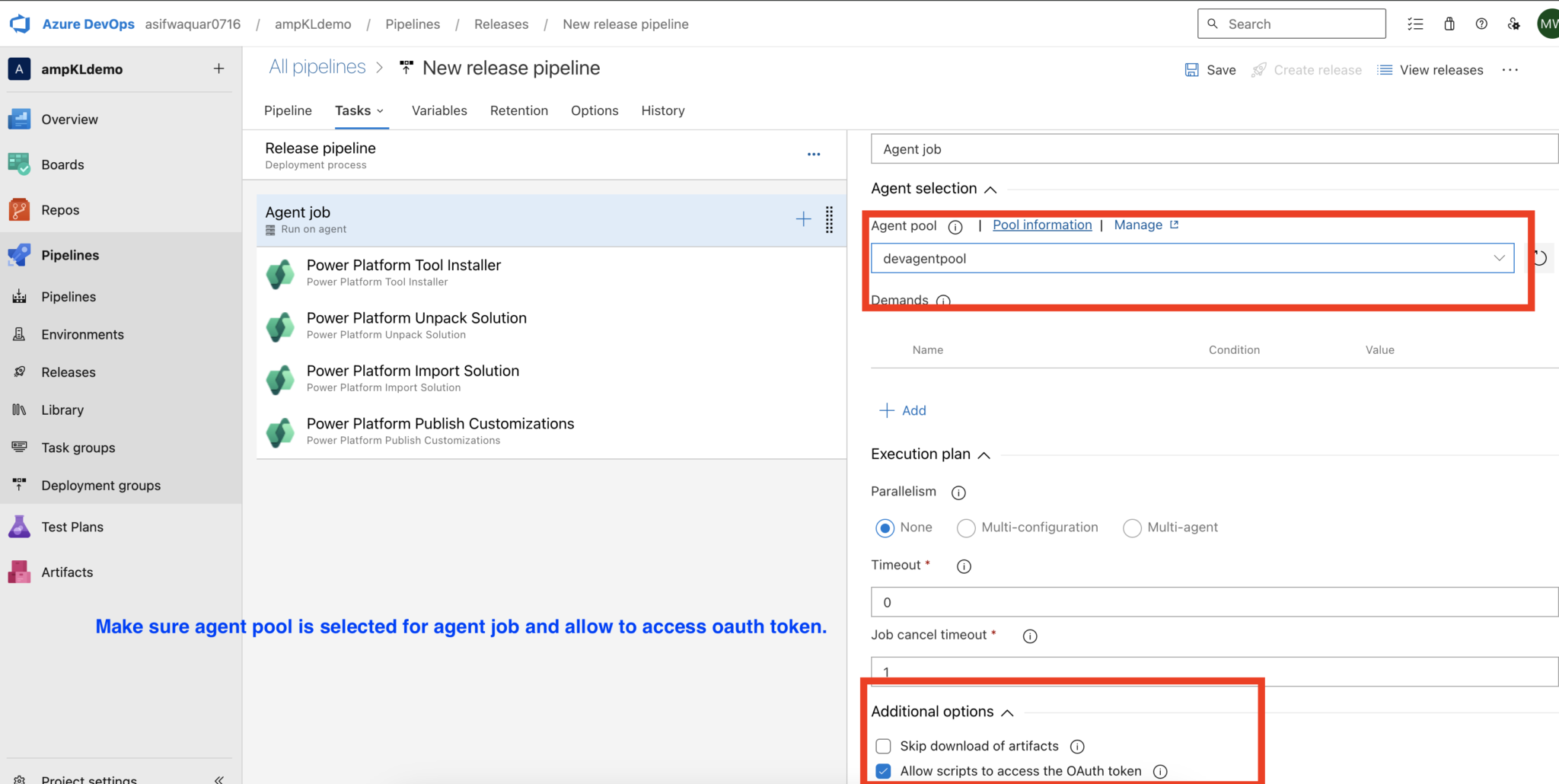Click in the Search box
The height and width of the screenshot is (784, 1559).
pos(1291,24)
